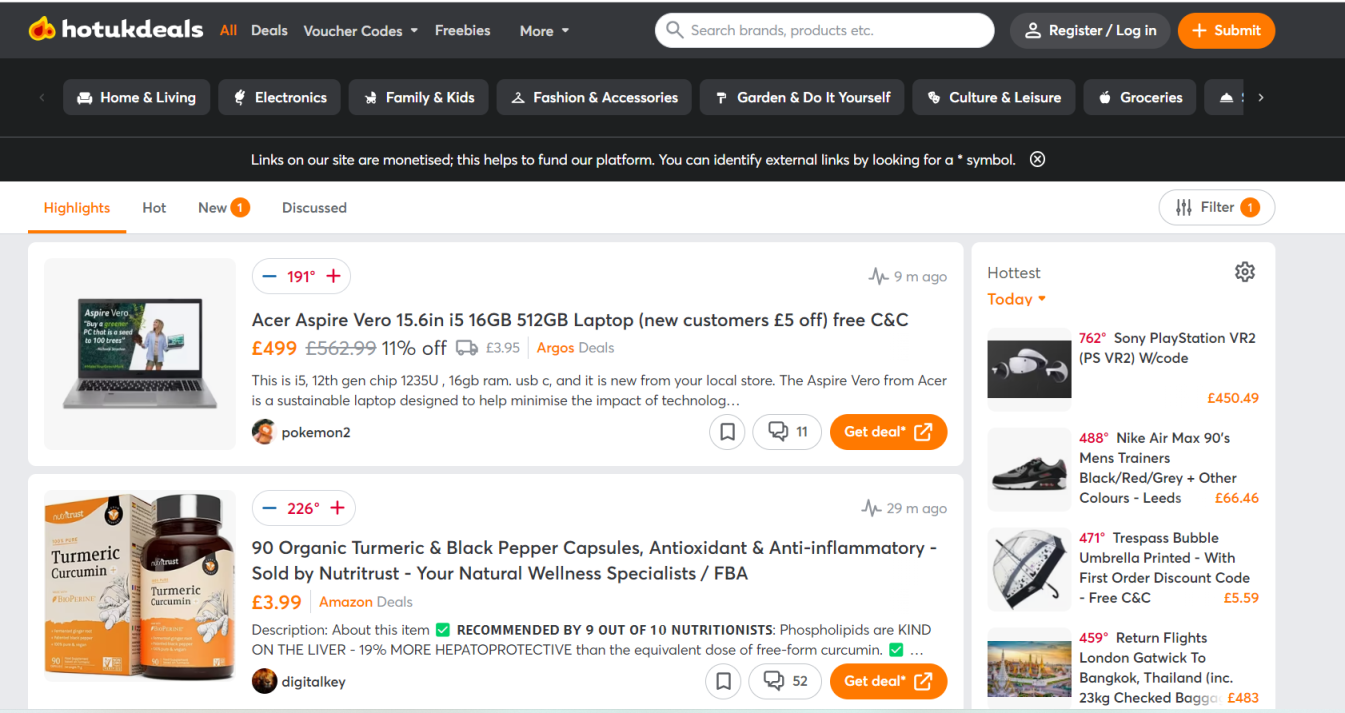Switch to the Discussed tab
The image size is (1345, 713).
click(x=314, y=207)
